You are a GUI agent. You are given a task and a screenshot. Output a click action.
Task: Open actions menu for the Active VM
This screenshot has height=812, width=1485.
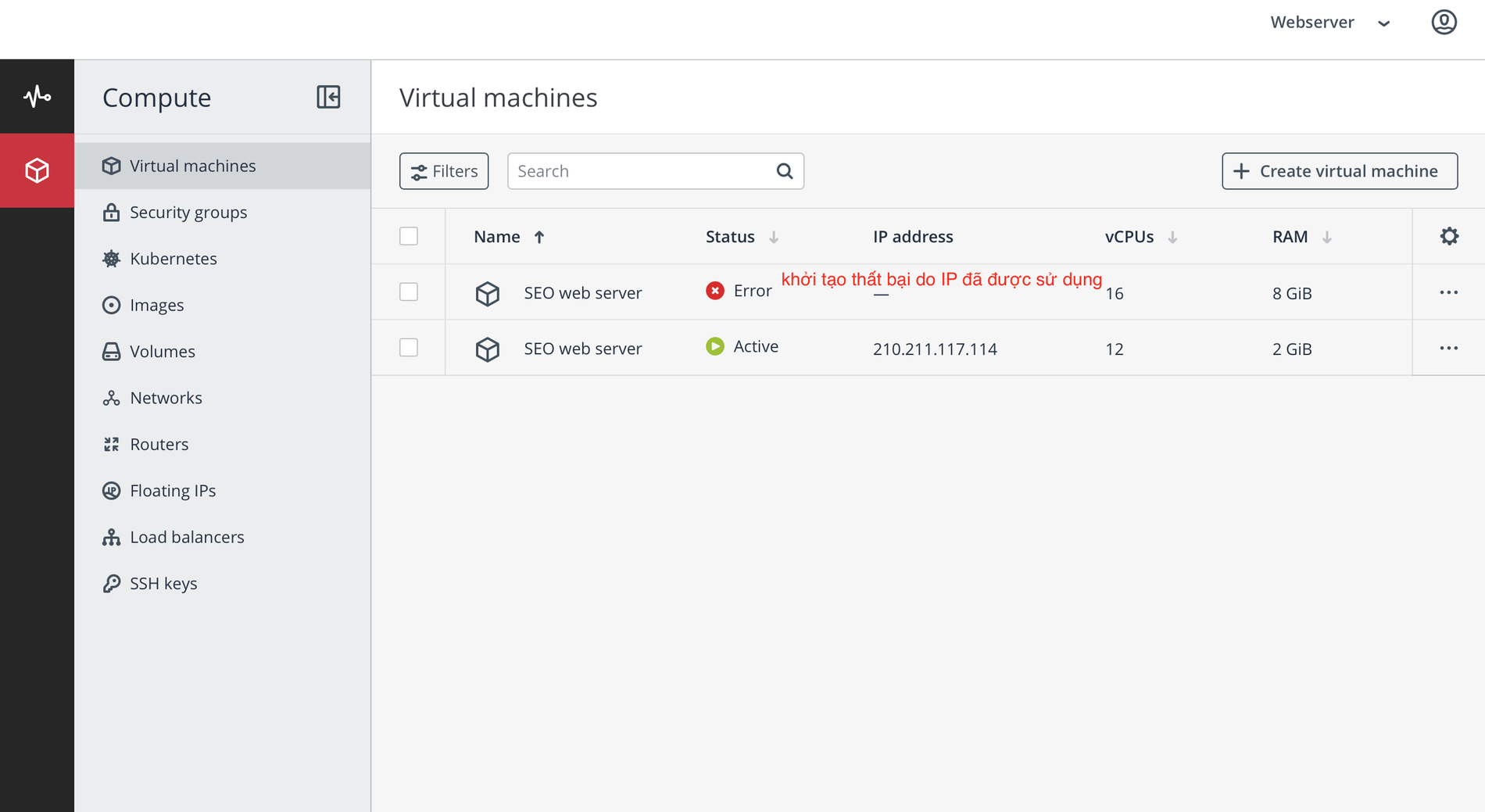tap(1448, 348)
